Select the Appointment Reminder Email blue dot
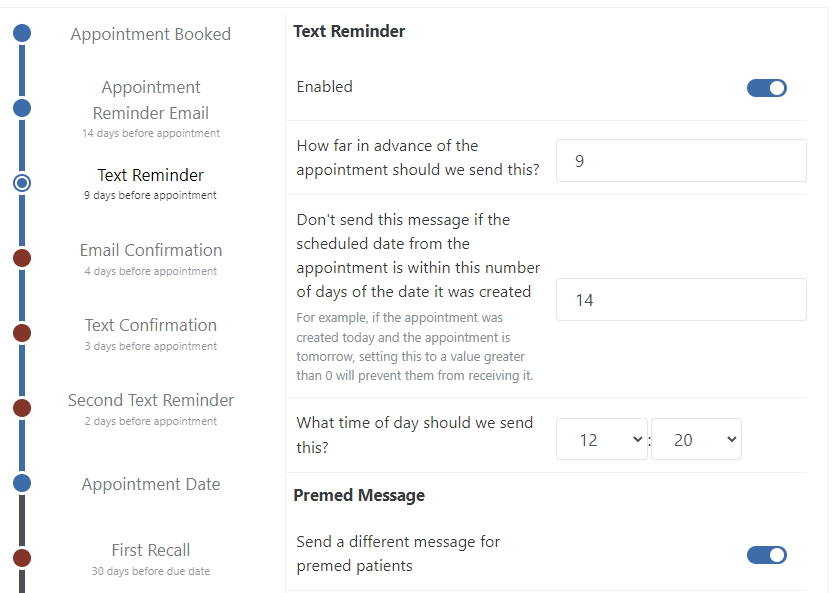 point(22,108)
